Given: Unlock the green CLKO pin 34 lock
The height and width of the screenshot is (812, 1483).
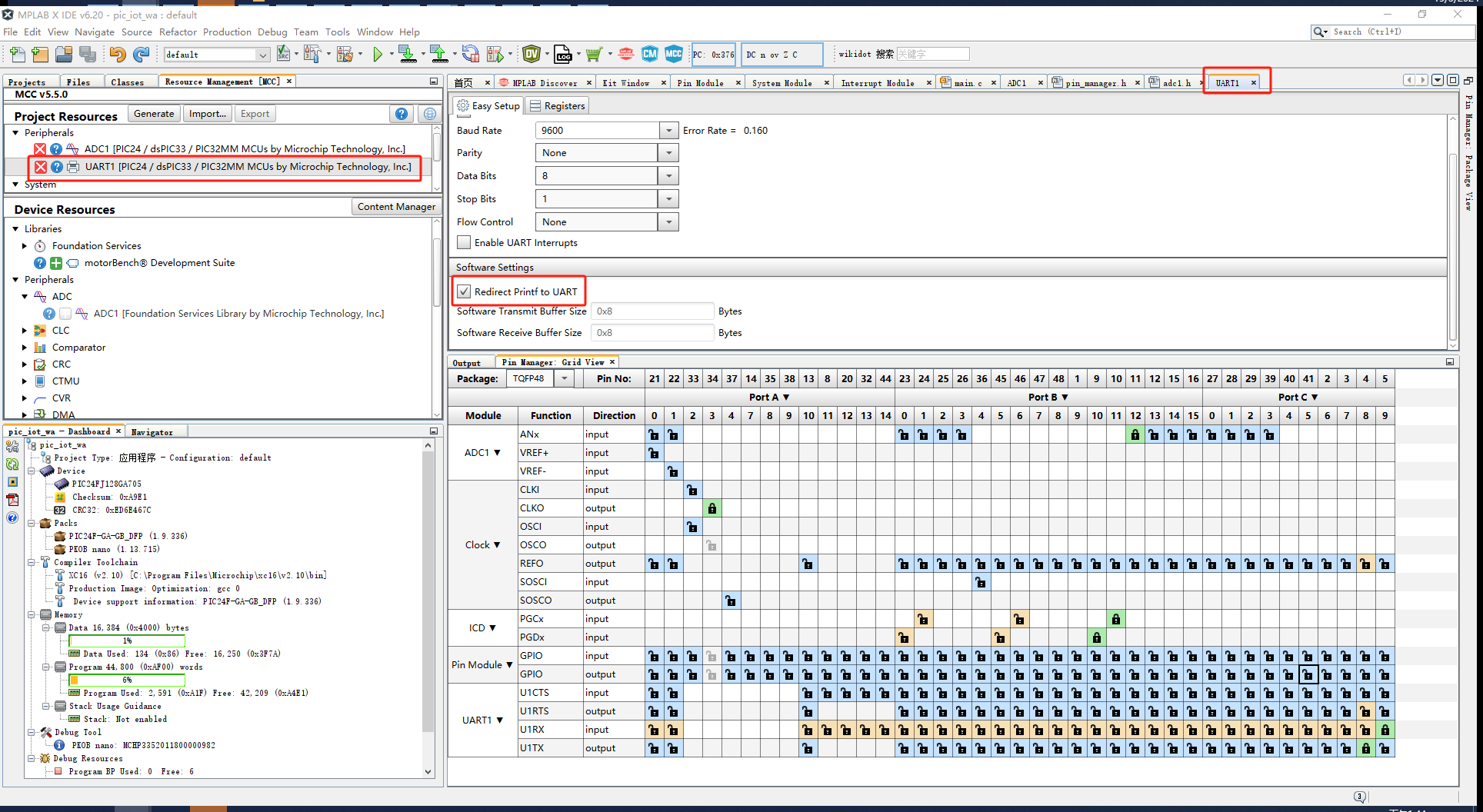Looking at the screenshot, I should [712, 508].
